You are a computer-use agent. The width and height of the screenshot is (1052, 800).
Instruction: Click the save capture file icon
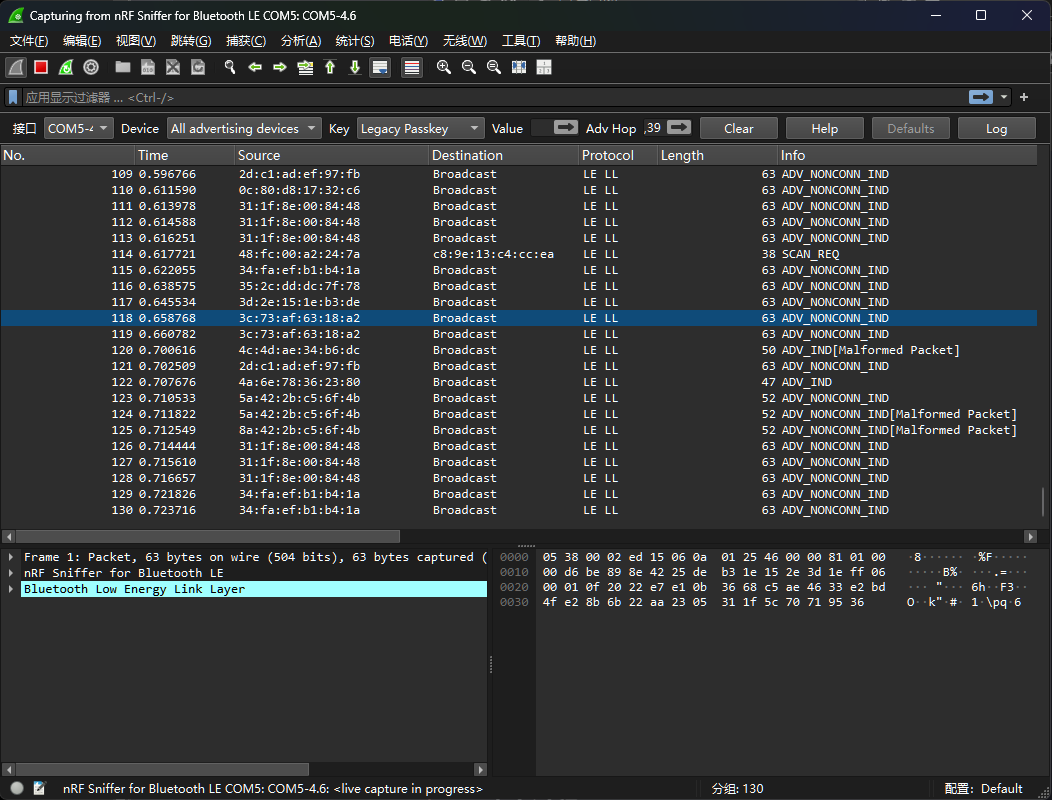tap(148, 67)
